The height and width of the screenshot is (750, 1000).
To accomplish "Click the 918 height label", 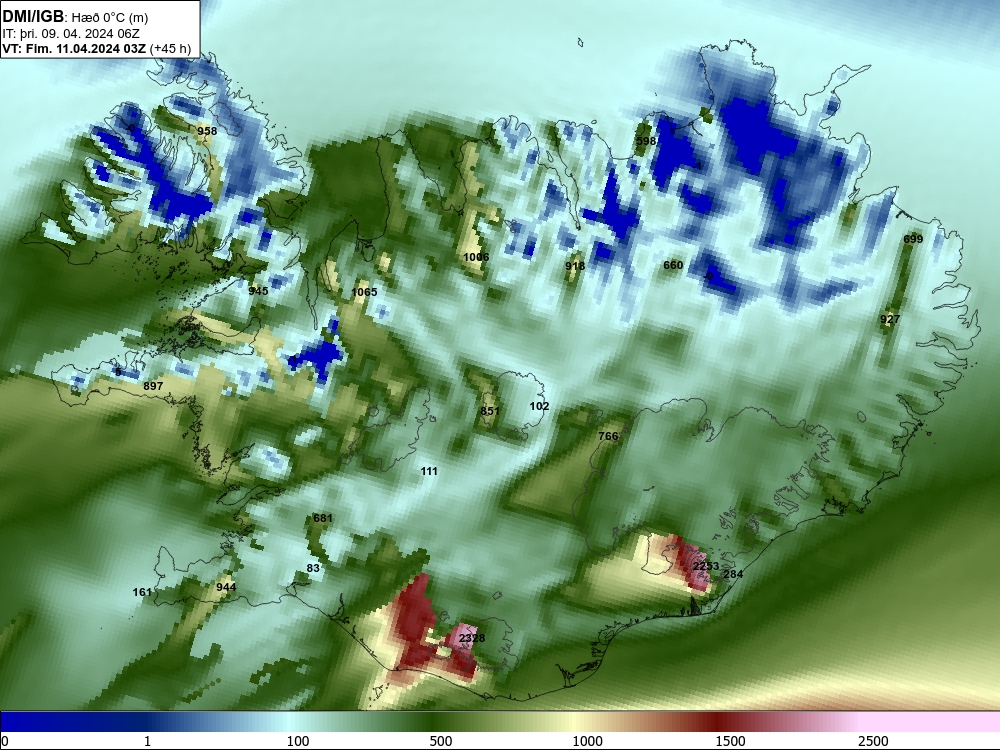I will (x=575, y=266).
